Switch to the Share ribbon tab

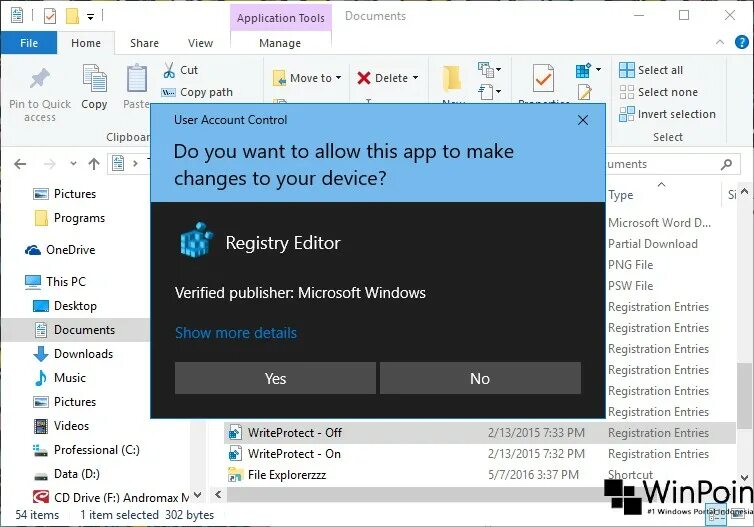point(144,43)
